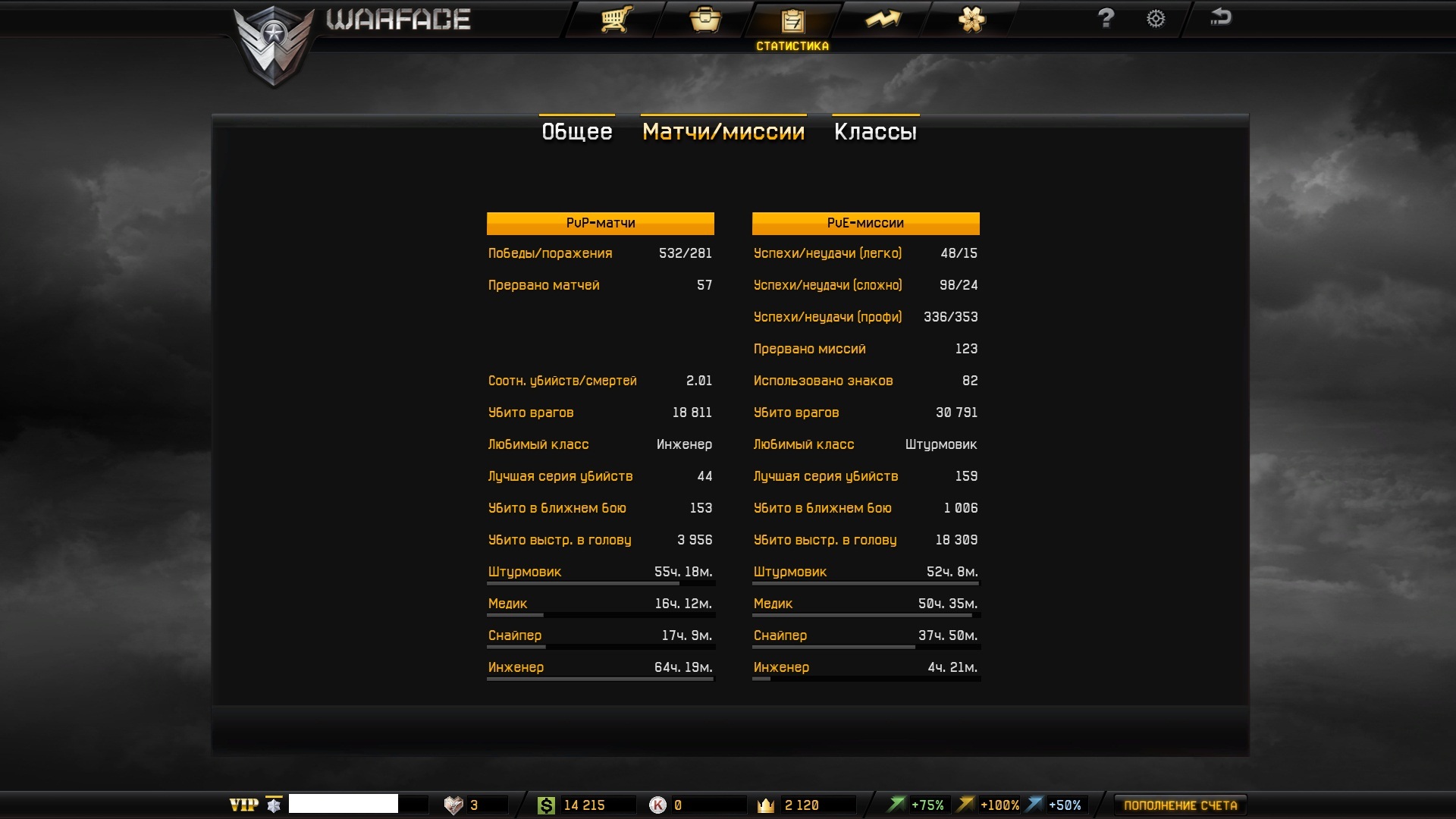Click Пополнение счета button
The width and height of the screenshot is (1456, 819).
(1180, 805)
